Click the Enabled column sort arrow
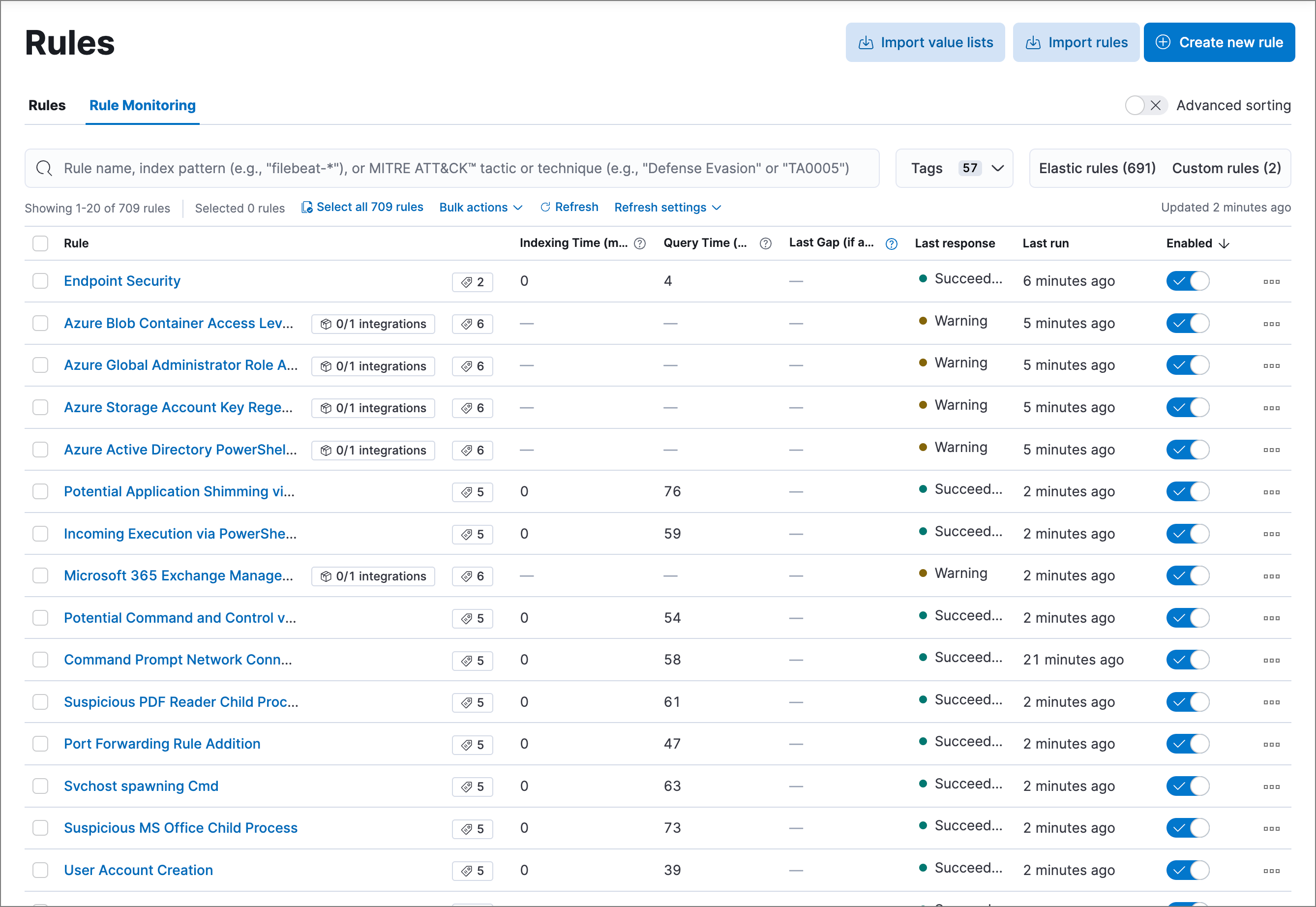 click(x=1225, y=244)
